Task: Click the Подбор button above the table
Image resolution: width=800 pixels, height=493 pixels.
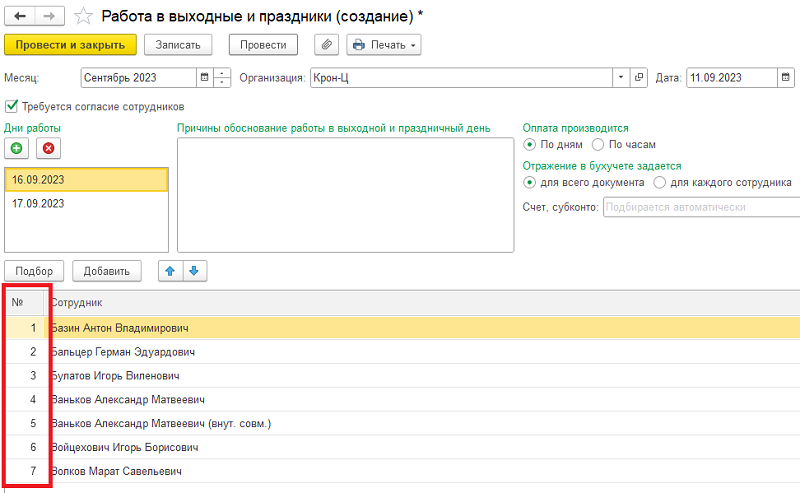Action: [35, 271]
